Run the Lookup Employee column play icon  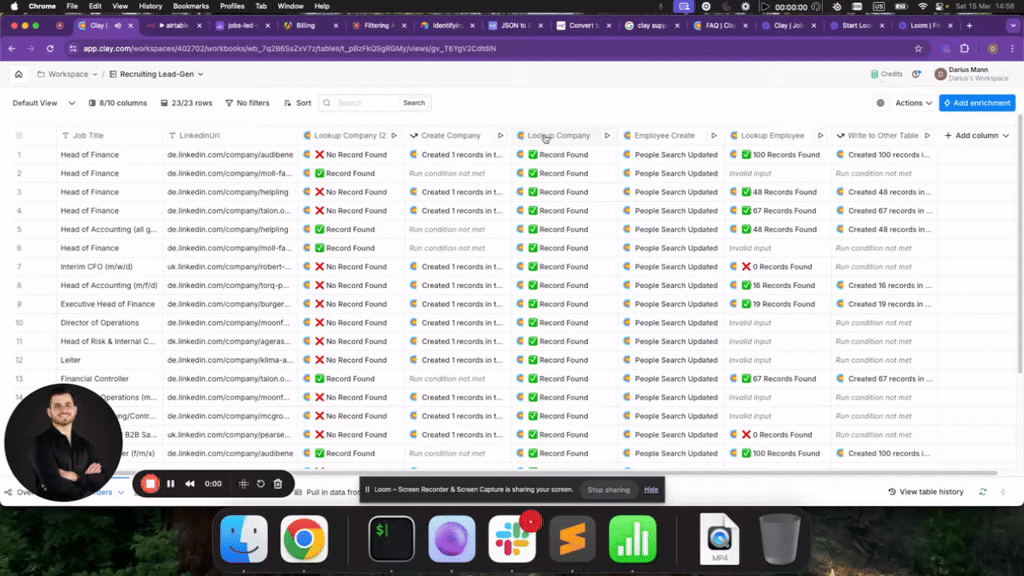click(821, 135)
